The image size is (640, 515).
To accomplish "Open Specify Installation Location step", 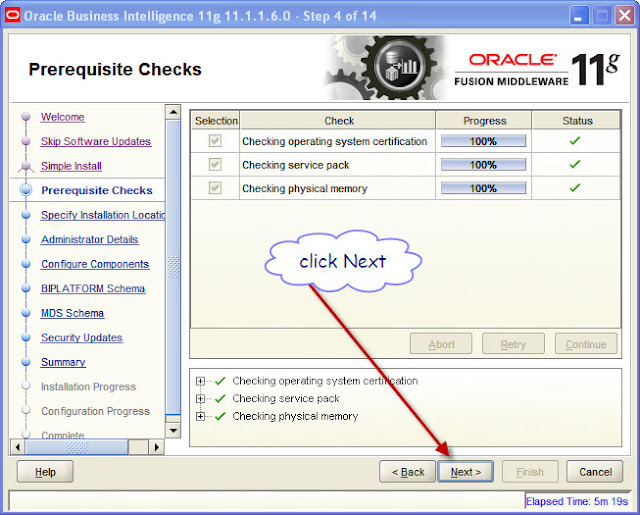I will 103,215.
